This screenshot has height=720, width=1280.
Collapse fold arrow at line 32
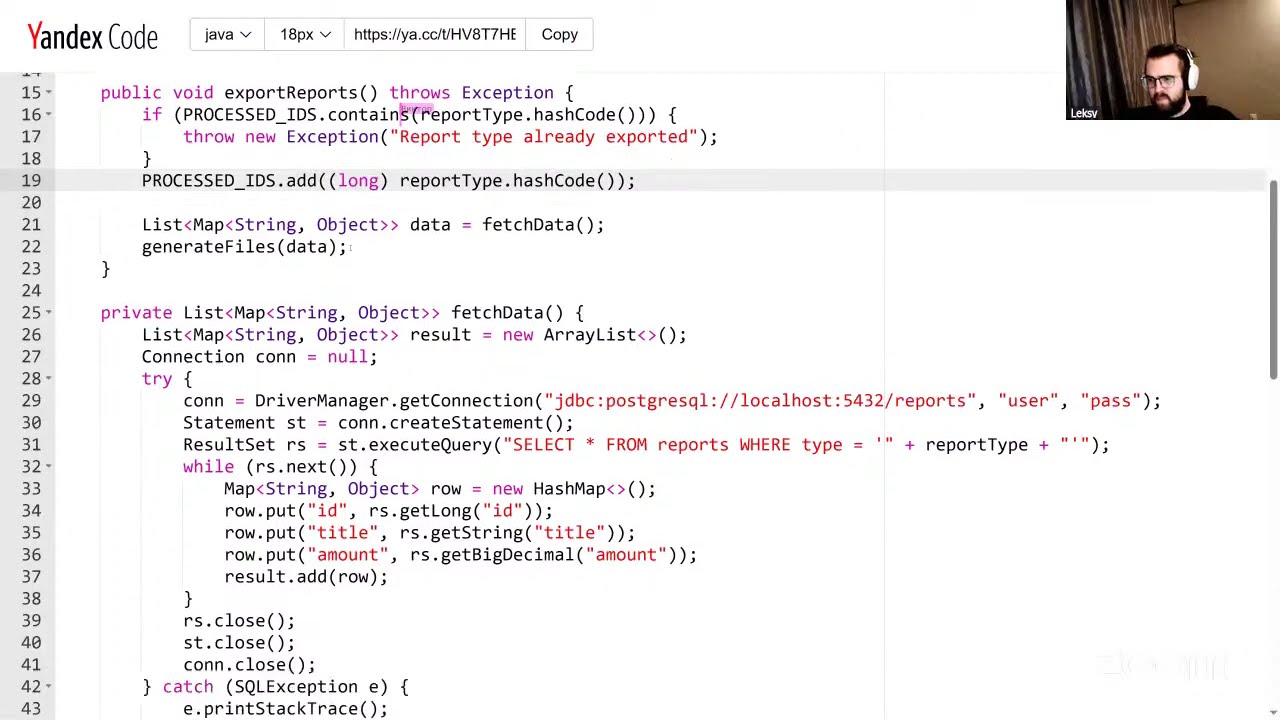48,467
